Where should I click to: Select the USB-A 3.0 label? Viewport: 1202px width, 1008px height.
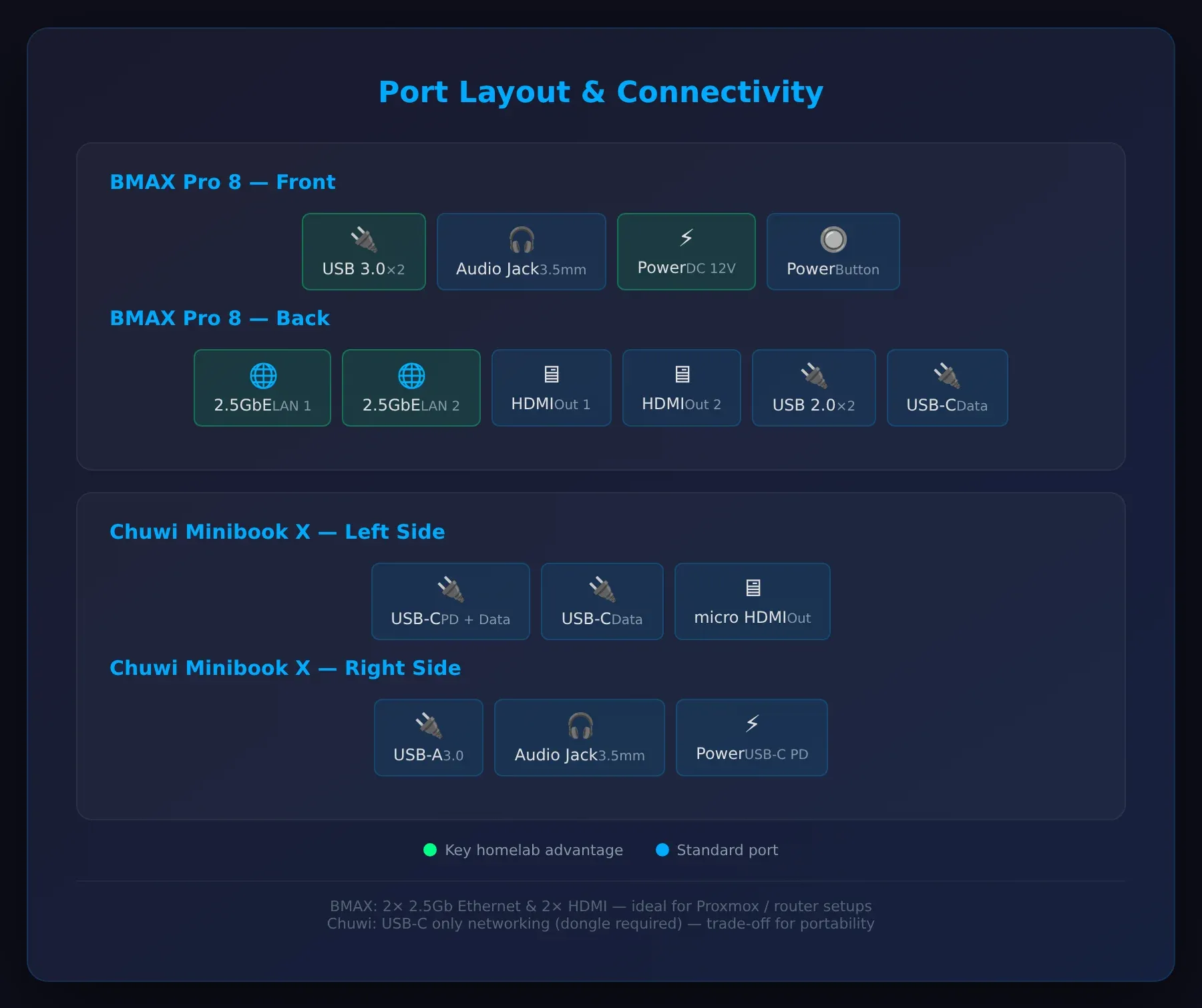[429, 755]
